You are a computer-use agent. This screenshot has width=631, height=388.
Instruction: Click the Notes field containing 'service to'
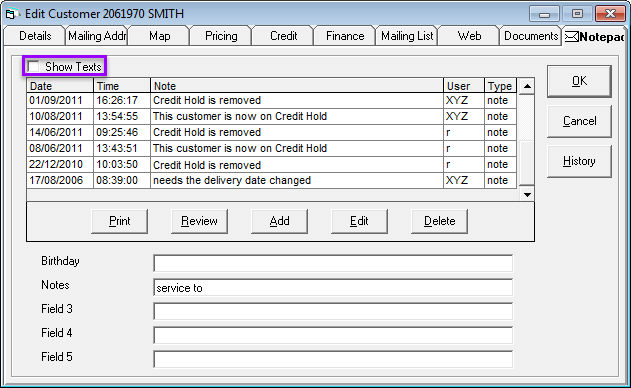tap(333, 287)
